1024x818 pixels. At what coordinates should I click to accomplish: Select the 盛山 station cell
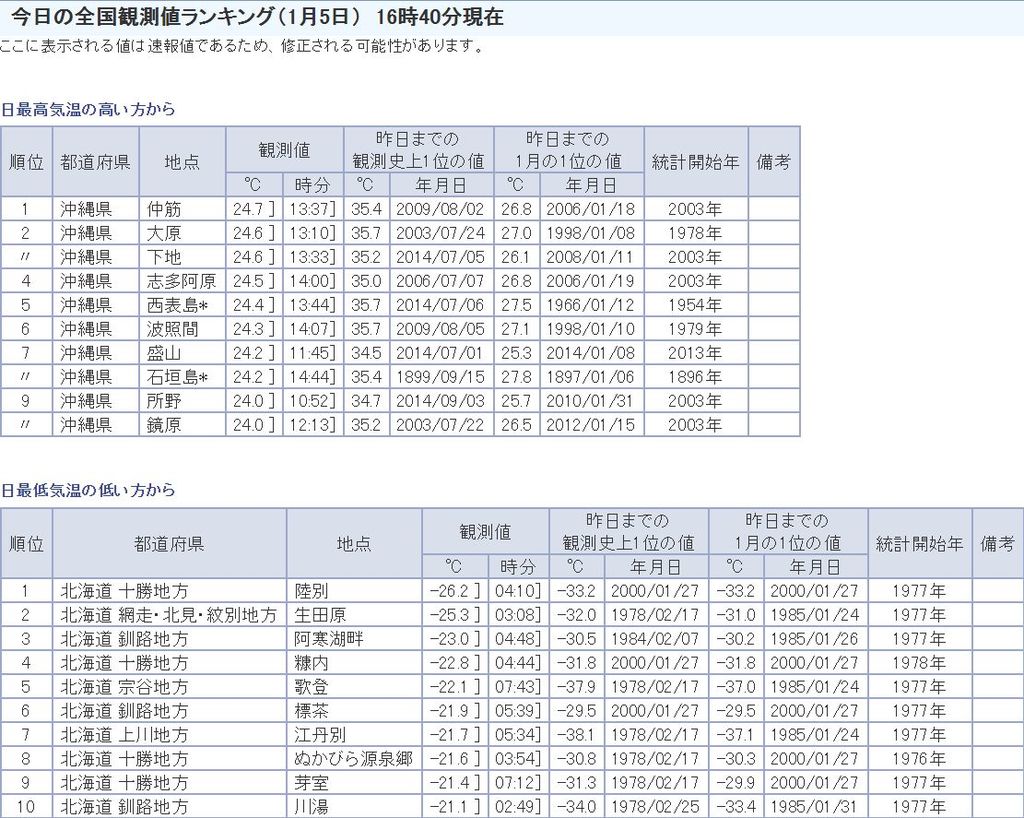pos(165,353)
